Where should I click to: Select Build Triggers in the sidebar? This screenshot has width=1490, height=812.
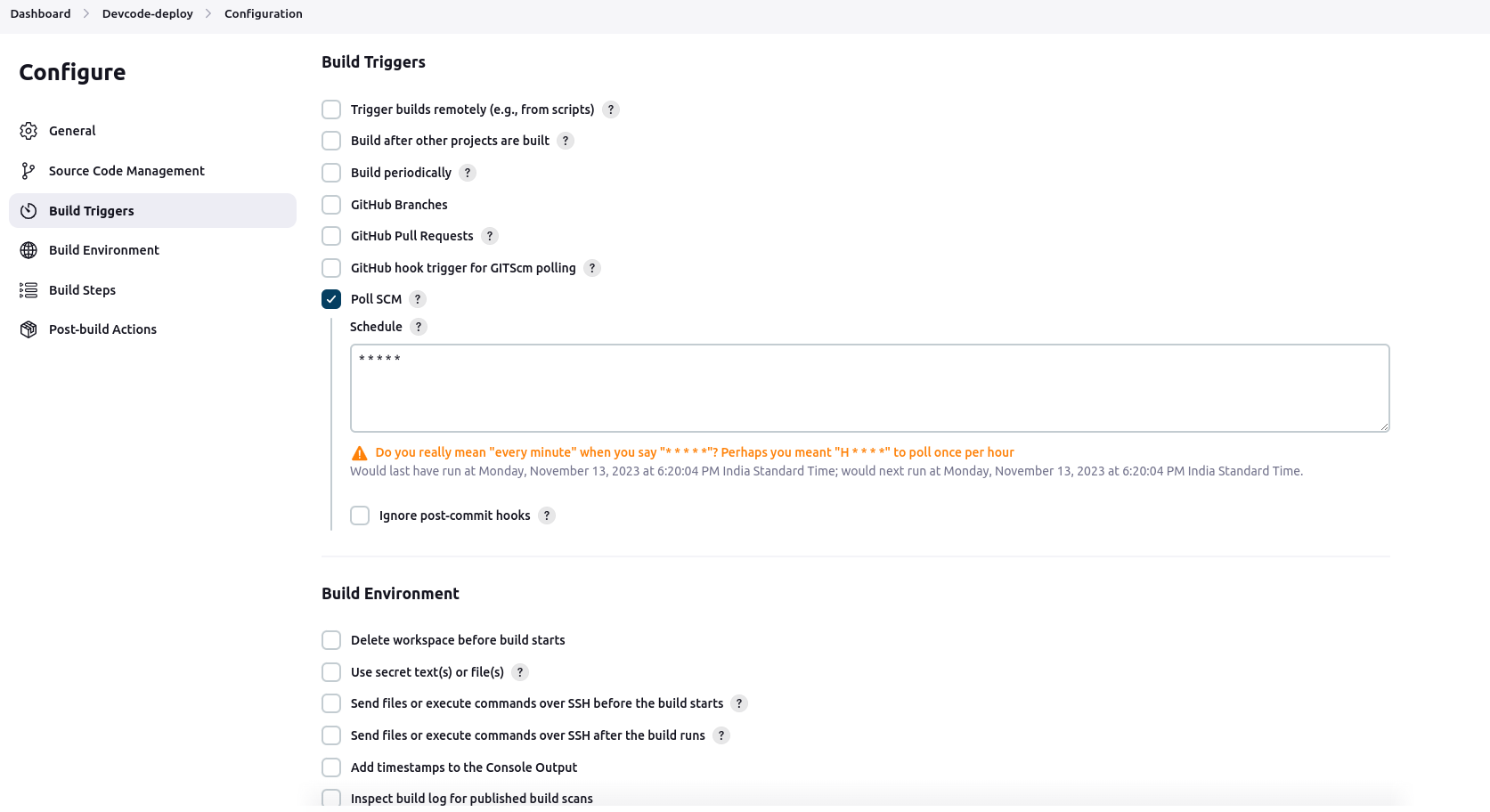(x=92, y=211)
